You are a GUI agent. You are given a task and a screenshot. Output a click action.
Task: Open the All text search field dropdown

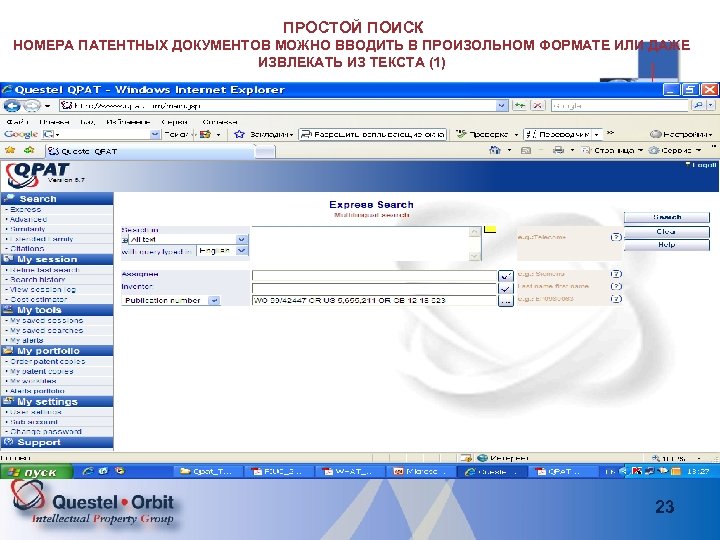(x=242, y=239)
